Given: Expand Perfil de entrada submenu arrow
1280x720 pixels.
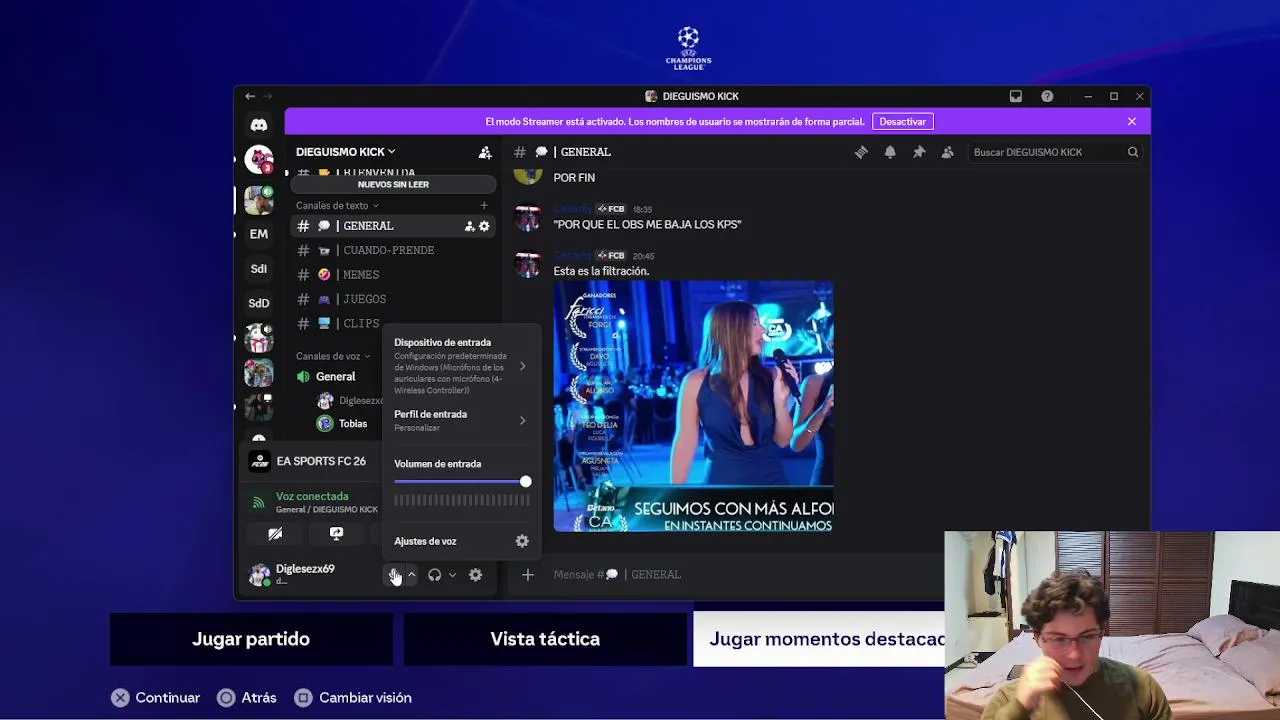Looking at the screenshot, I should [522, 421].
